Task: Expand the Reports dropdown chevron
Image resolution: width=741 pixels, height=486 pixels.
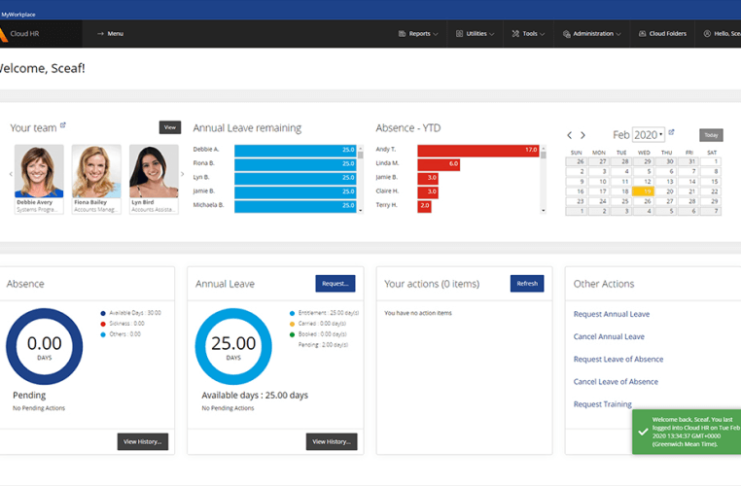Action: click(x=436, y=34)
